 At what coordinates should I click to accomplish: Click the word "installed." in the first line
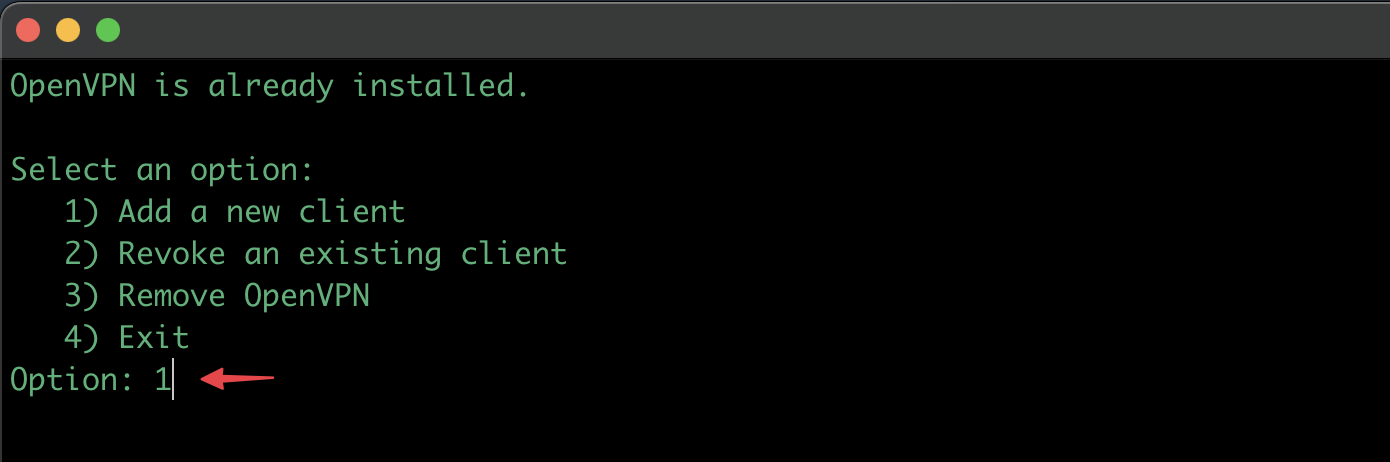click(x=441, y=86)
